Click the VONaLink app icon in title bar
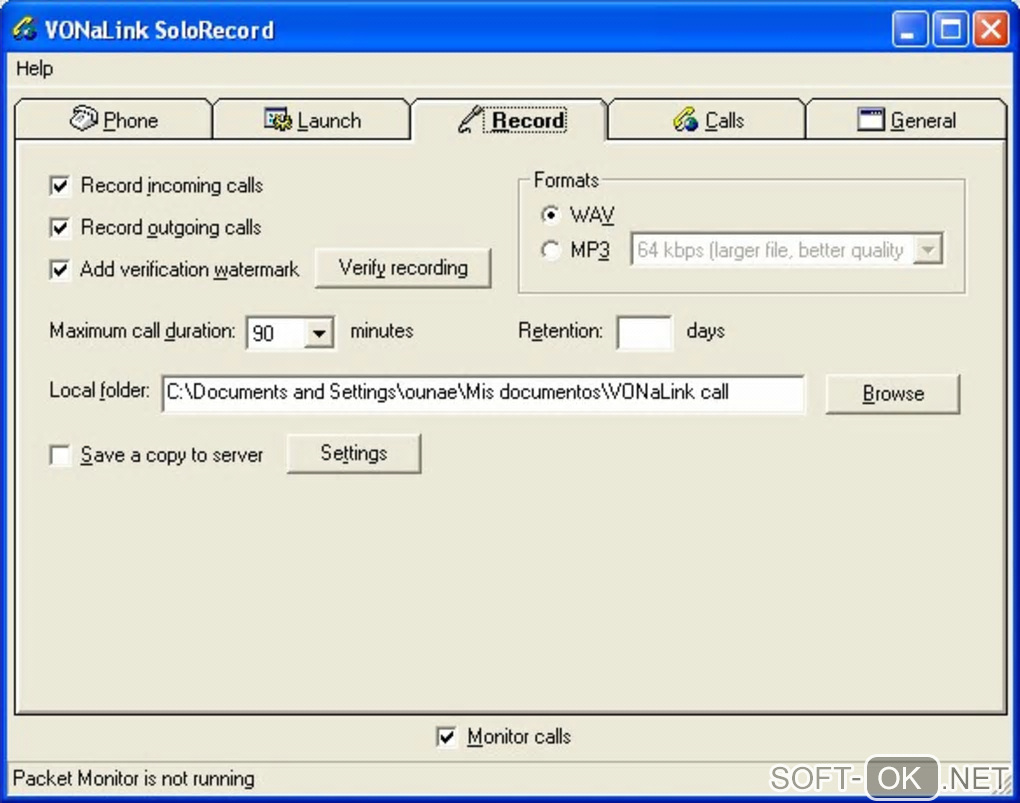This screenshot has height=803, width=1020. (25, 29)
